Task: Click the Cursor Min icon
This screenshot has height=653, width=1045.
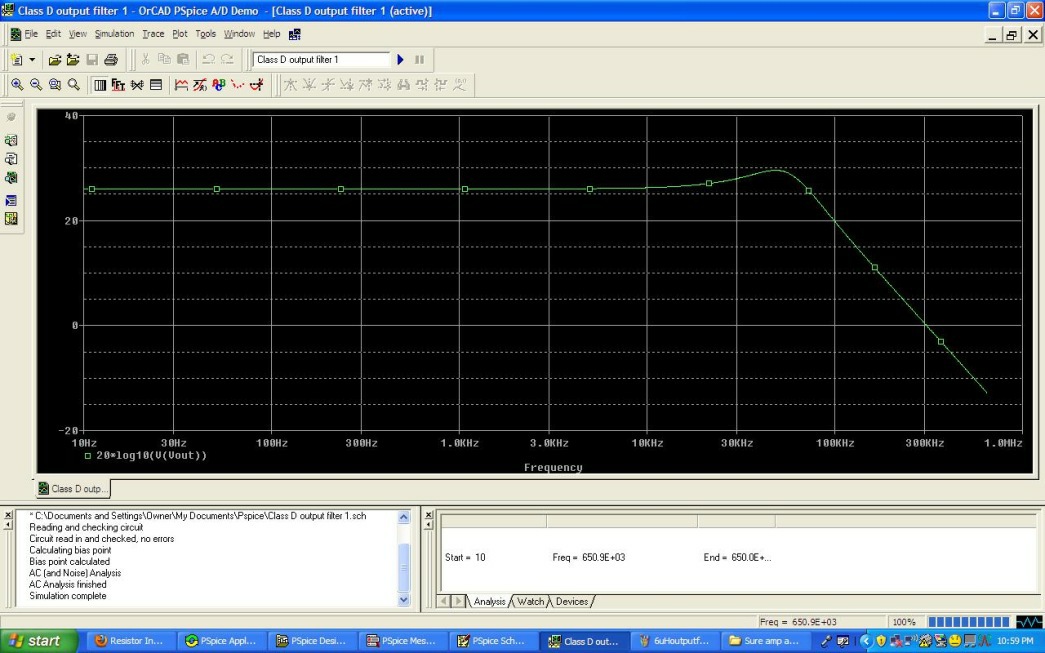Action: [x=347, y=85]
